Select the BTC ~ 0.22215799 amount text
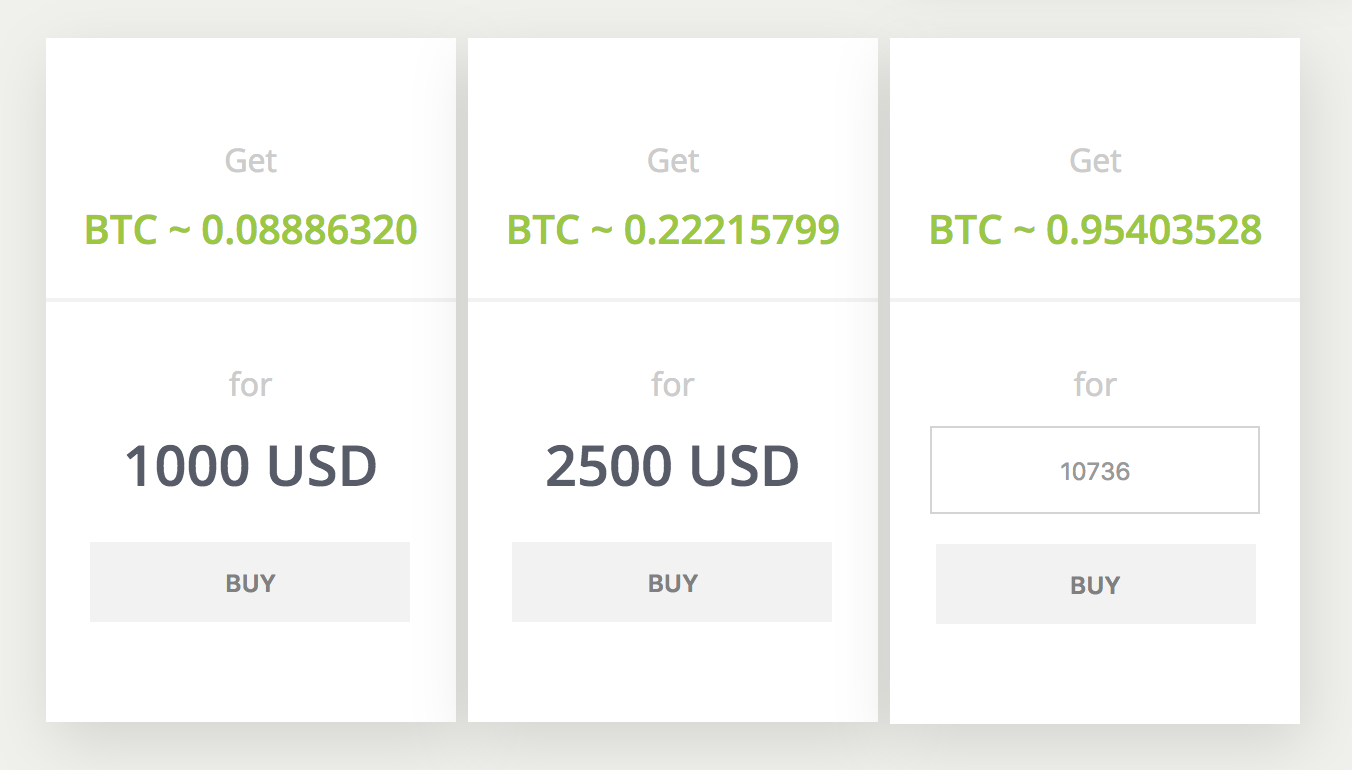The height and width of the screenshot is (770, 1352). point(672,230)
